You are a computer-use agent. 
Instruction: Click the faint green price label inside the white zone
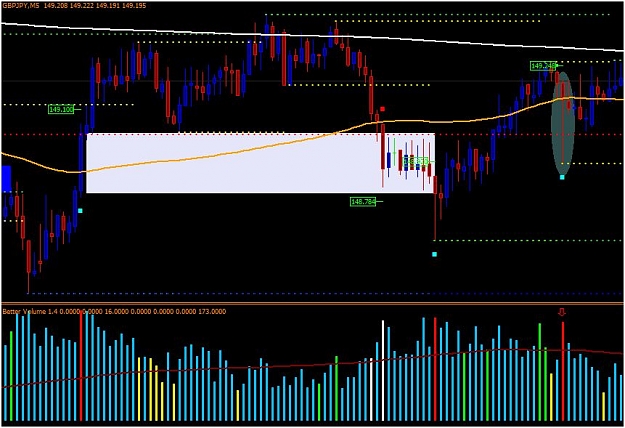(416, 161)
